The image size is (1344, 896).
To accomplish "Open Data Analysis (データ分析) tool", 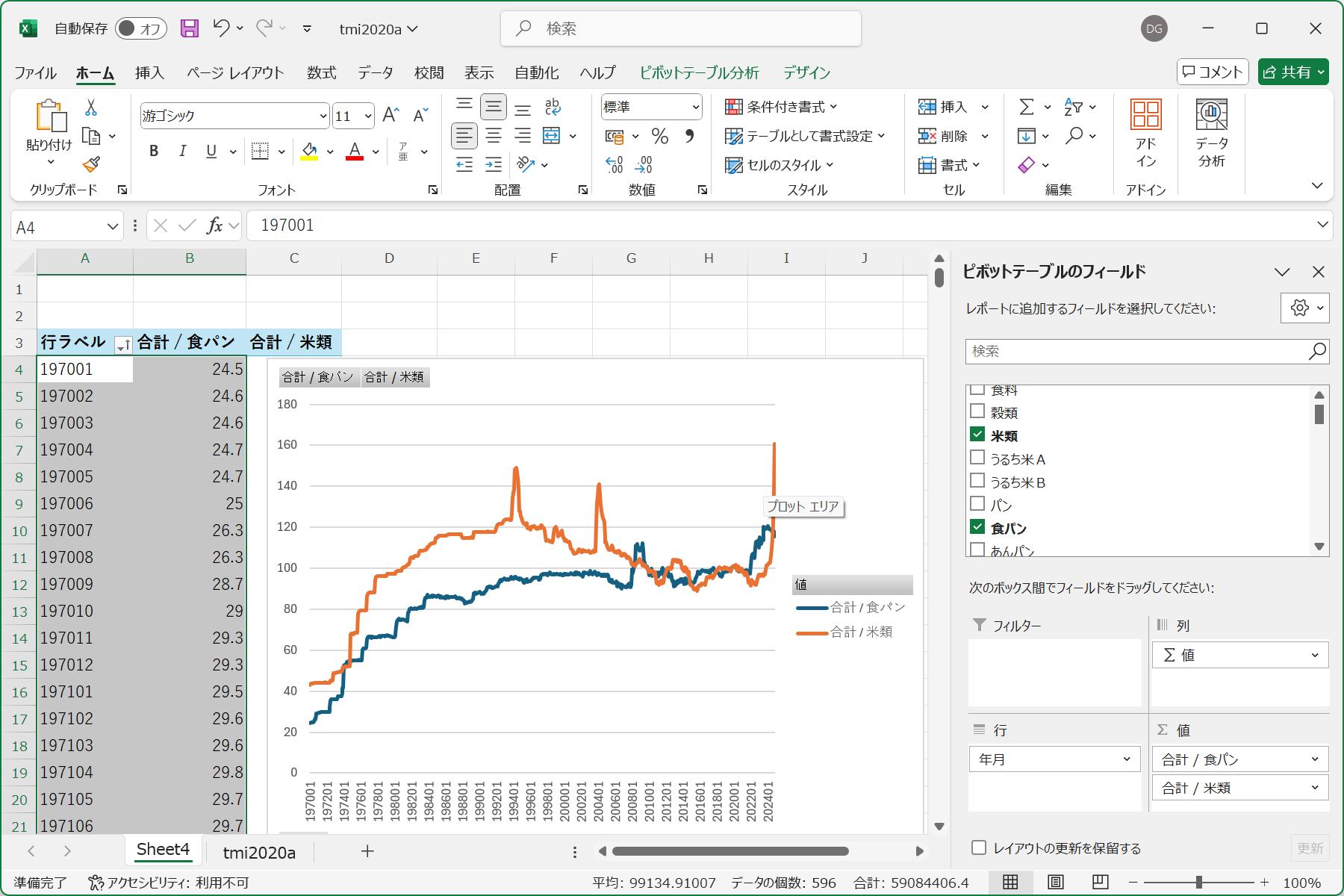I will tap(1211, 134).
